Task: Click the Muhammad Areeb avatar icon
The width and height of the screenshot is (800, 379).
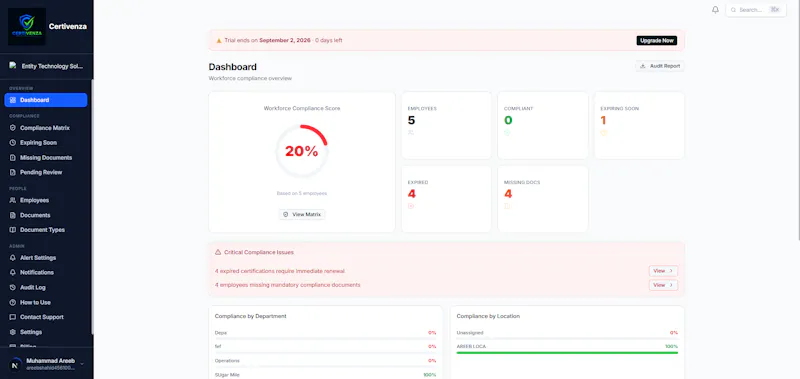Action: click(x=15, y=364)
